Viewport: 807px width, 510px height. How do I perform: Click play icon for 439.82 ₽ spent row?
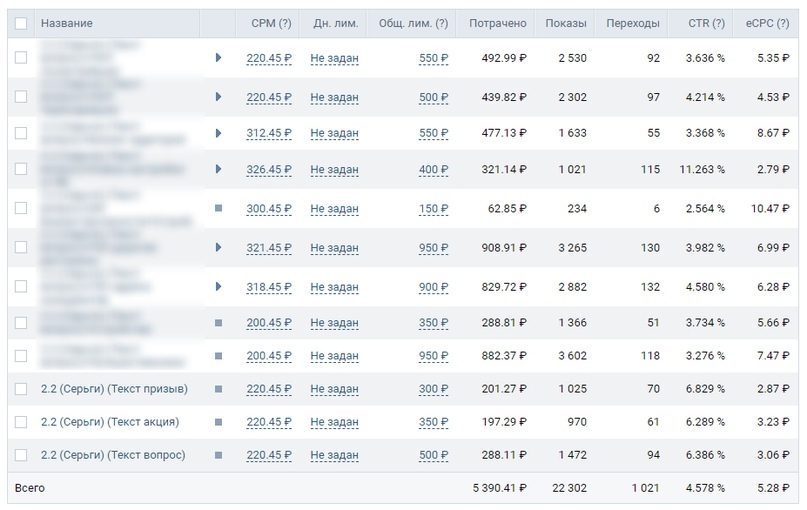pos(218,97)
